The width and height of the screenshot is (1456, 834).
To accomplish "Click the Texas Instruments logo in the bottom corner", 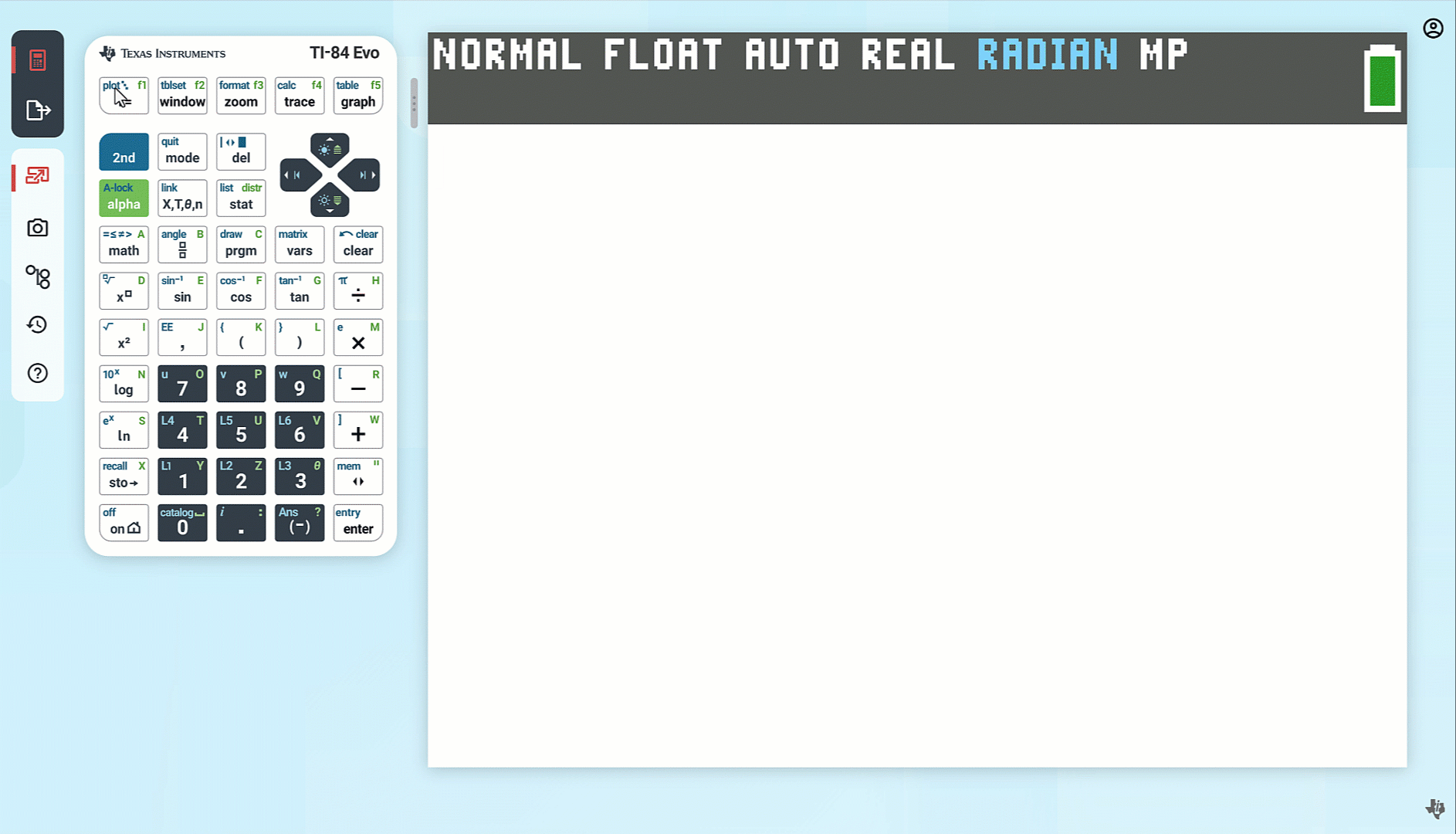I will click(x=1435, y=808).
